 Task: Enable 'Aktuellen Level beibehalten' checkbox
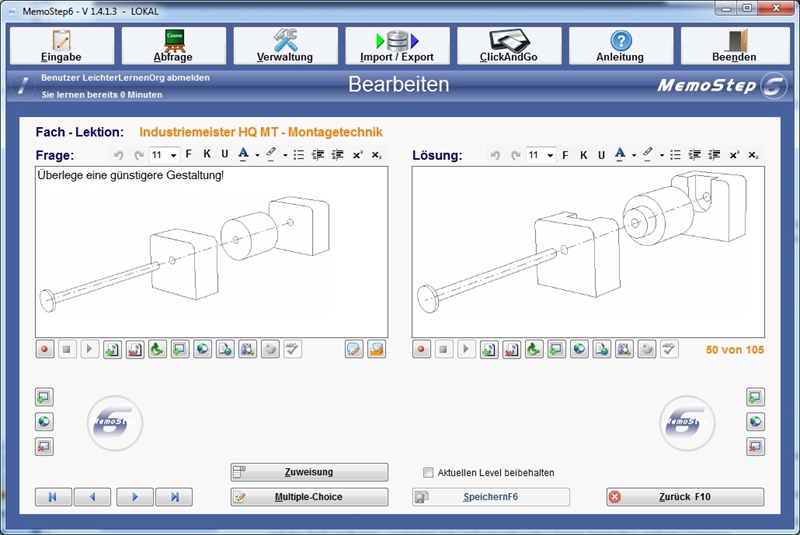point(429,473)
